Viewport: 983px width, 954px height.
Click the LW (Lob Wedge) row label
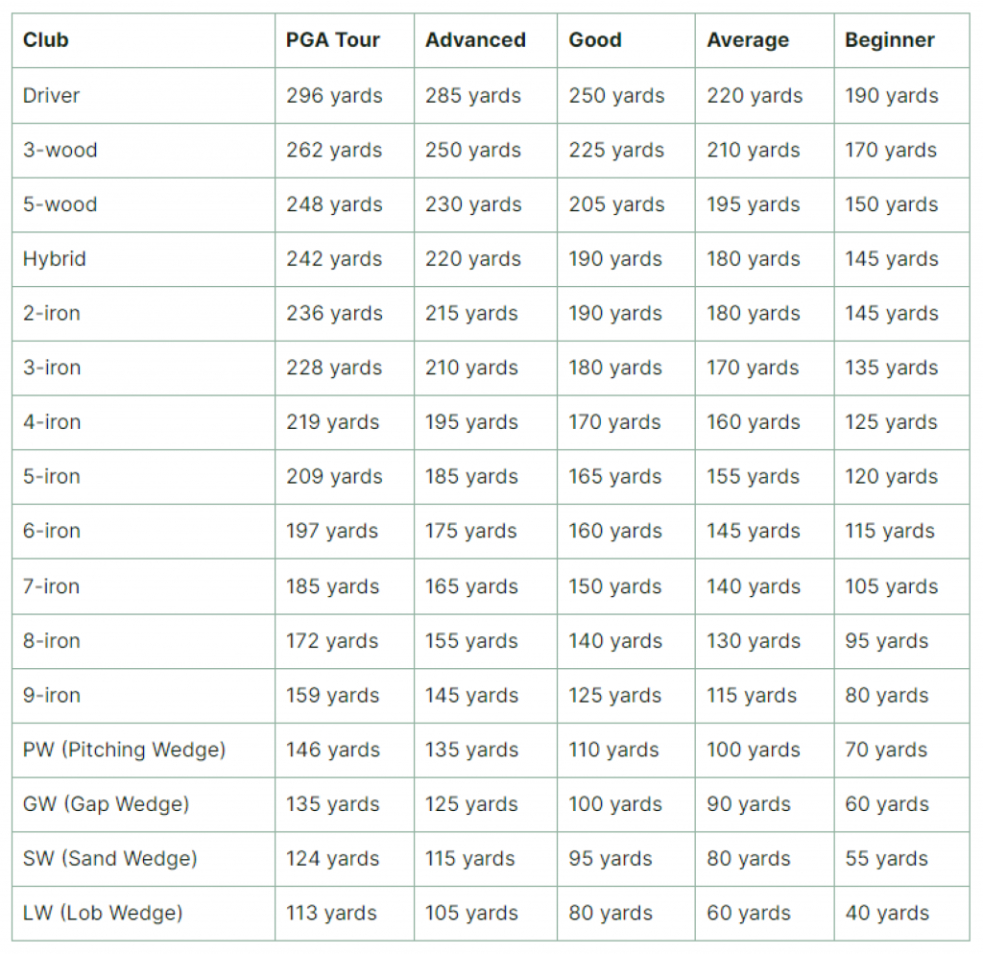point(143,913)
